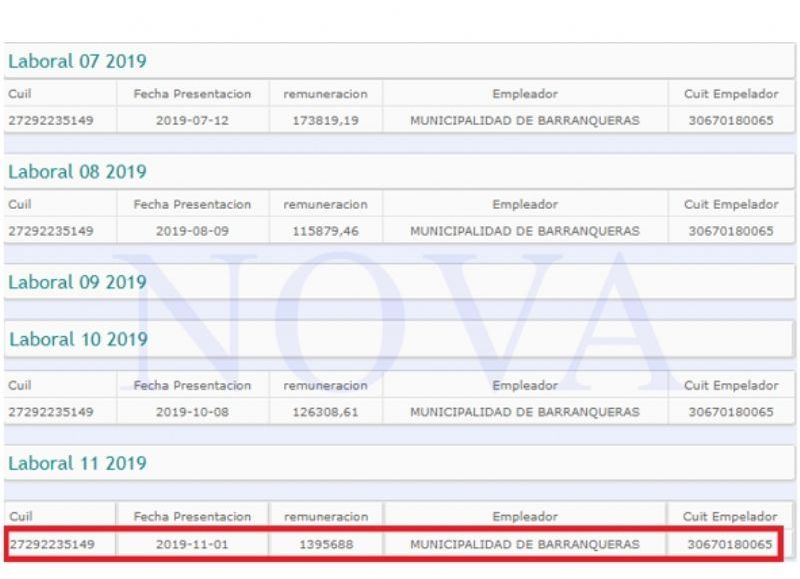This screenshot has height=579, width=800.
Task: Select the date cell 2019-08-09
Action: coord(192,231)
